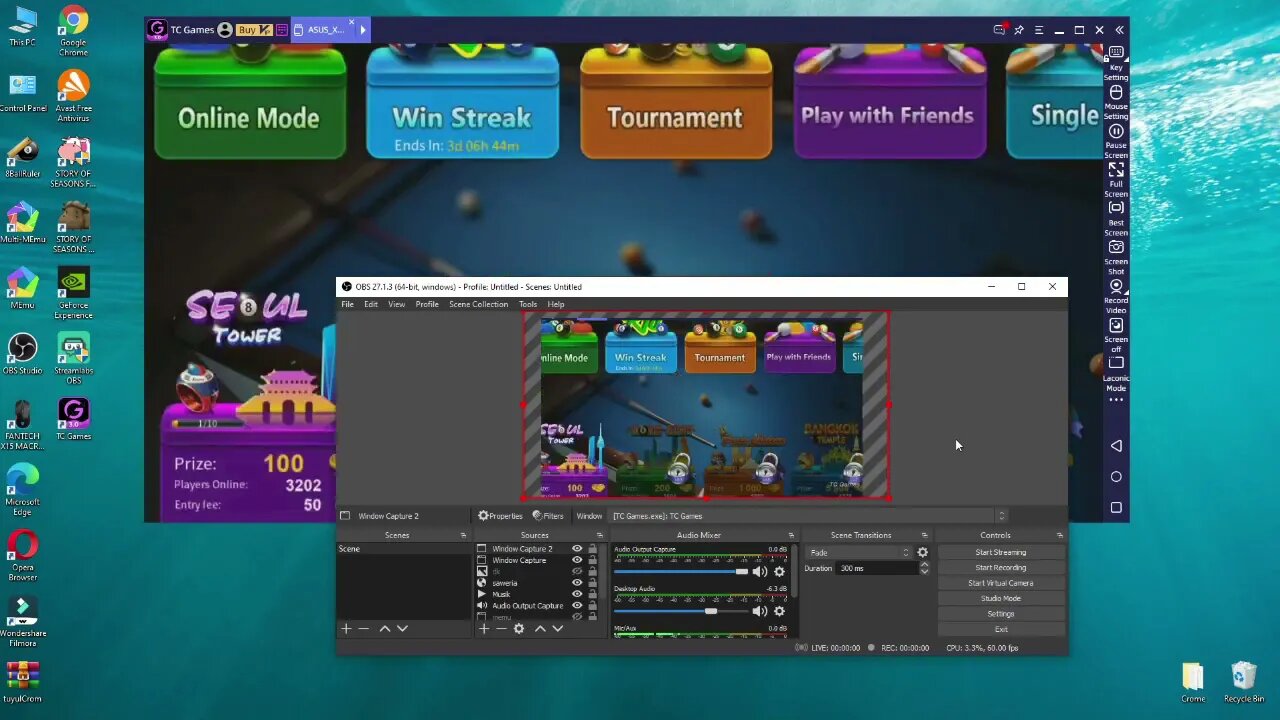Click Android home circle in TC Games
Image resolution: width=1280 pixels, height=720 pixels.
point(1116,477)
